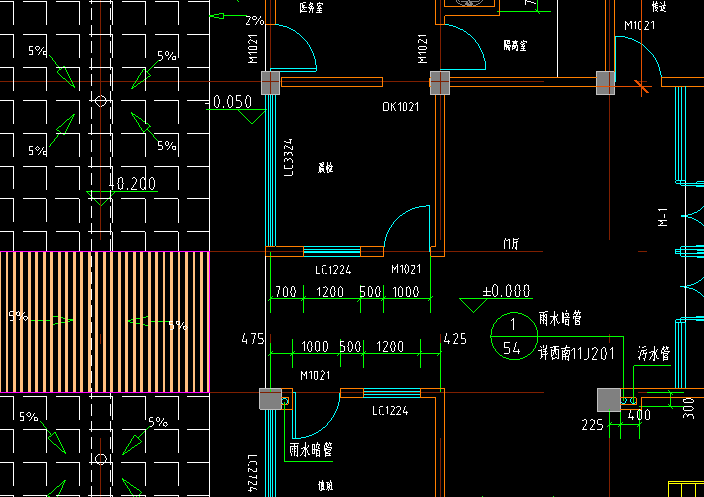The height and width of the screenshot is (497, 704).
Task: Select the 详西南11J201 reference note
Action: [576, 354]
